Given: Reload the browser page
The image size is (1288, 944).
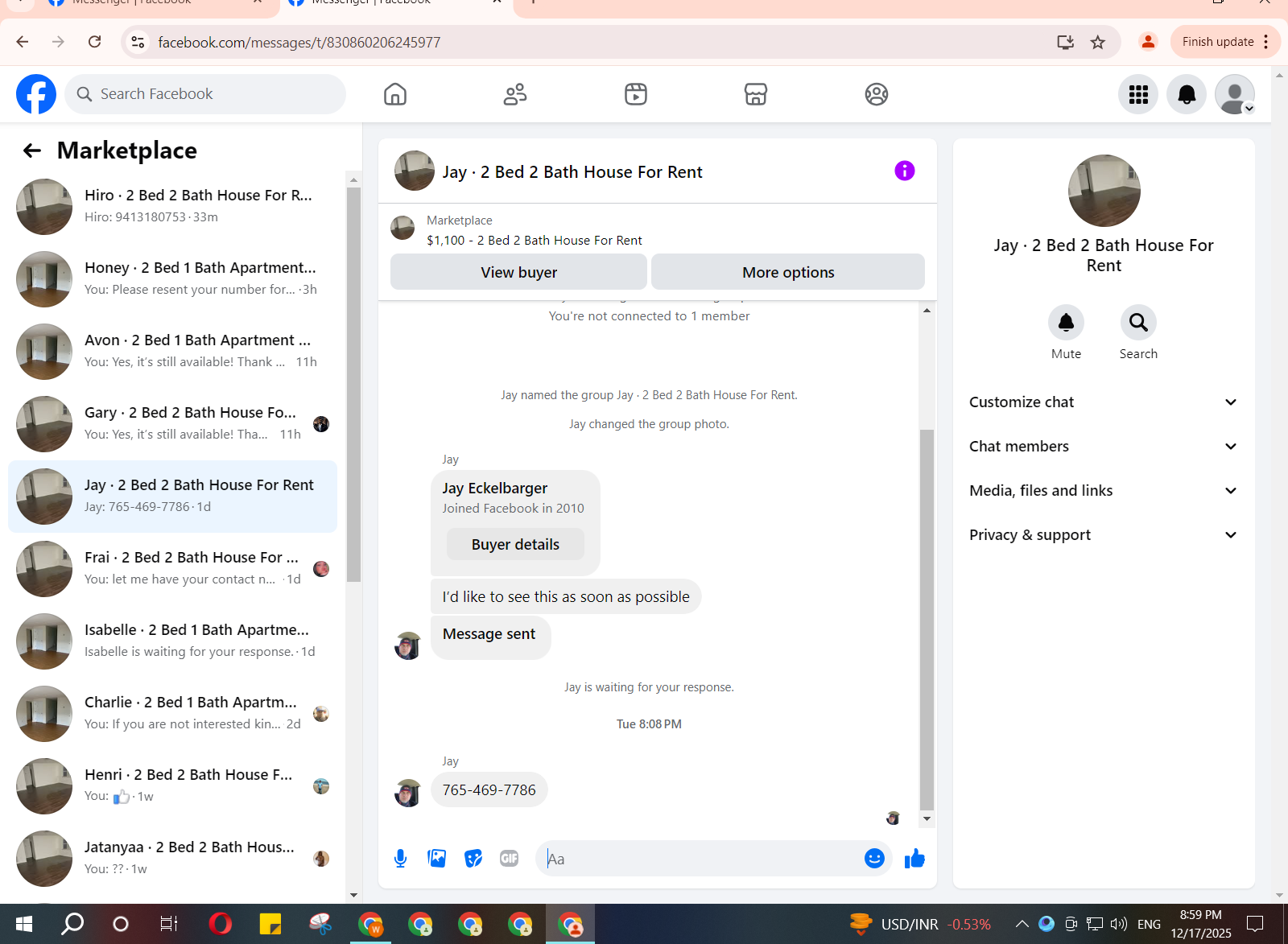Looking at the screenshot, I should coord(94,42).
